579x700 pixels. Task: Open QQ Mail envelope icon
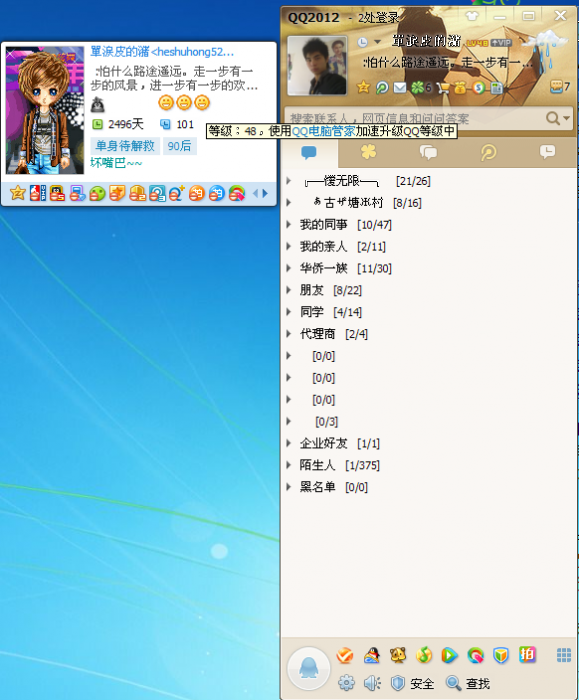400,88
